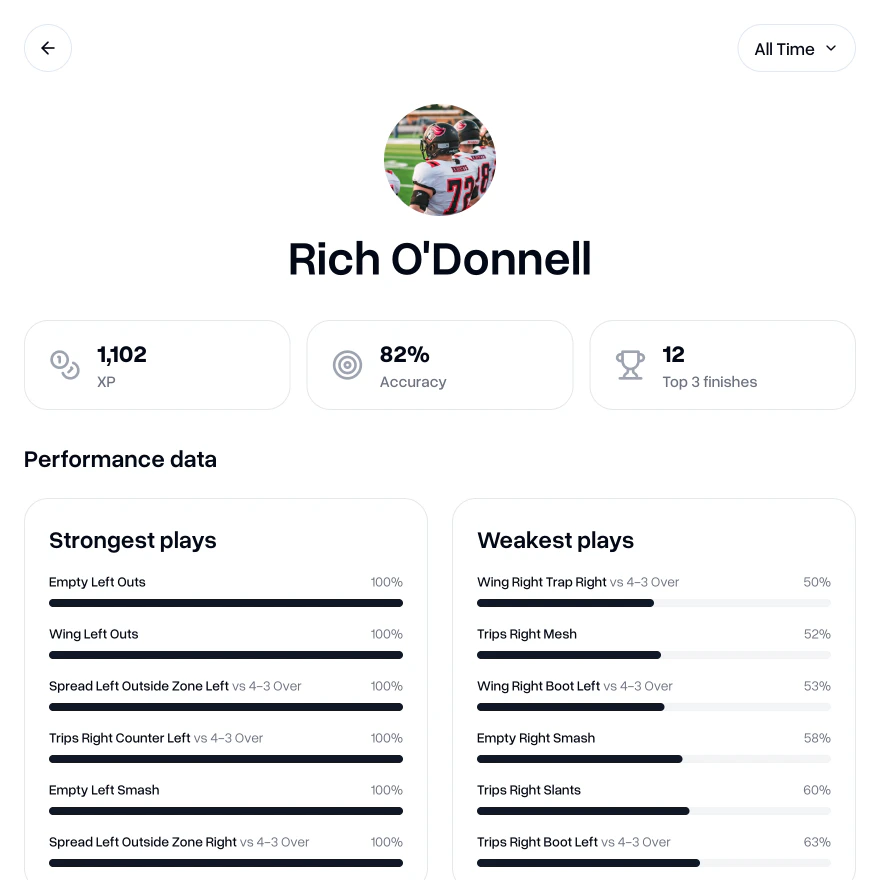This screenshot has width=880, height=880.
Task: Click the Trips Right Mesh progress bar
Action: [654, 655]
